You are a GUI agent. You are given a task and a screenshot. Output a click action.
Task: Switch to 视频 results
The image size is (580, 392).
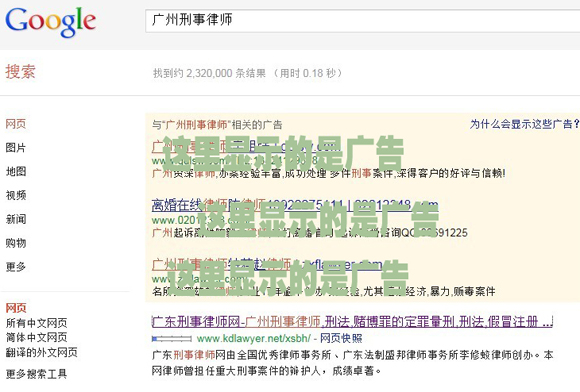16,195
